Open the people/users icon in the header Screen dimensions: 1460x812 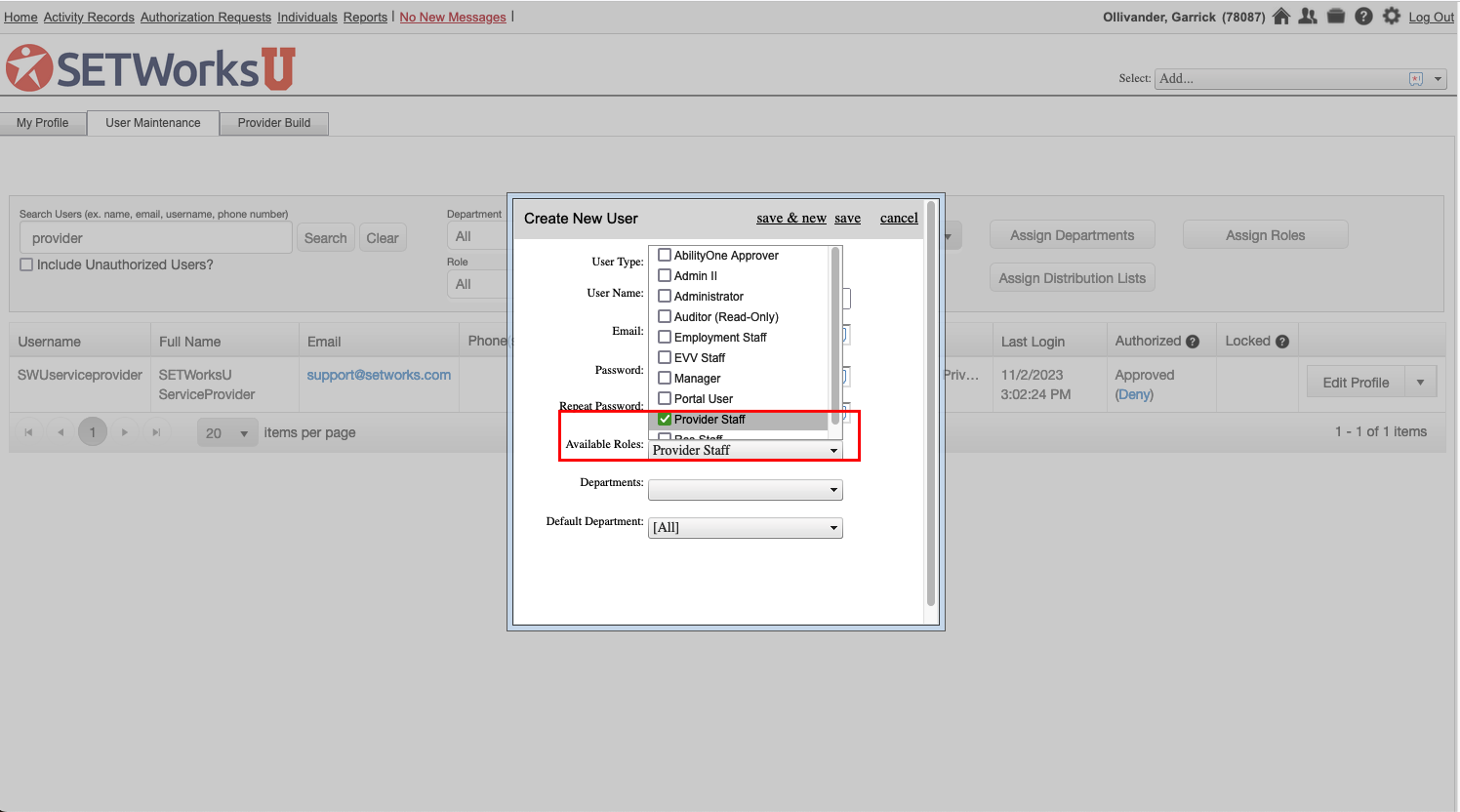tap(1309, 17)
